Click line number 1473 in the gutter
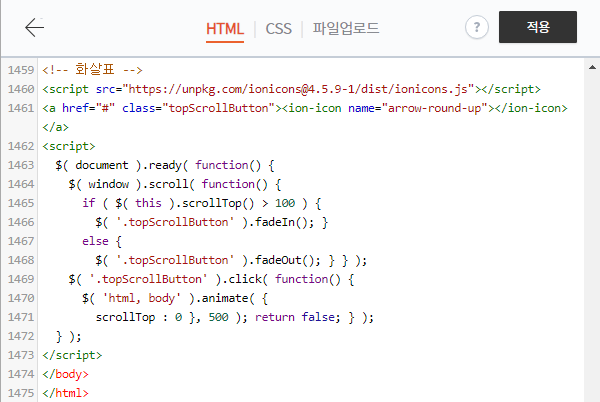This screenshot has width=600, height=402. pos(21,355)
